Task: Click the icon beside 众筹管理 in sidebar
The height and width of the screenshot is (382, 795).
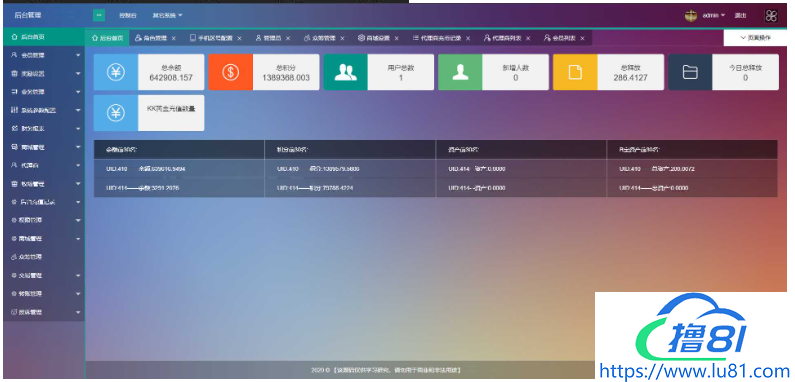Action: click(14, 257)
